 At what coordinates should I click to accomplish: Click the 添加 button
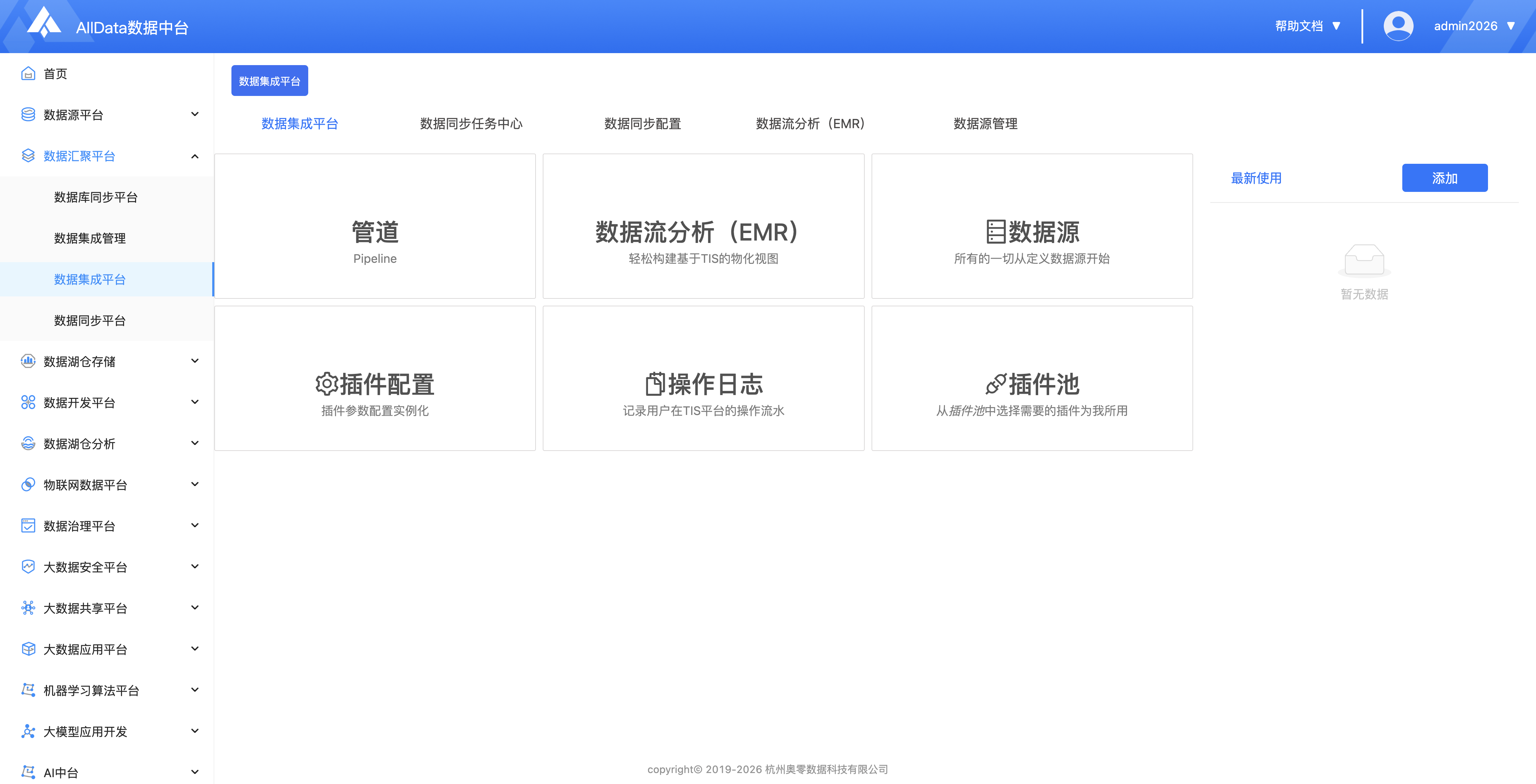coord(1445,177)
